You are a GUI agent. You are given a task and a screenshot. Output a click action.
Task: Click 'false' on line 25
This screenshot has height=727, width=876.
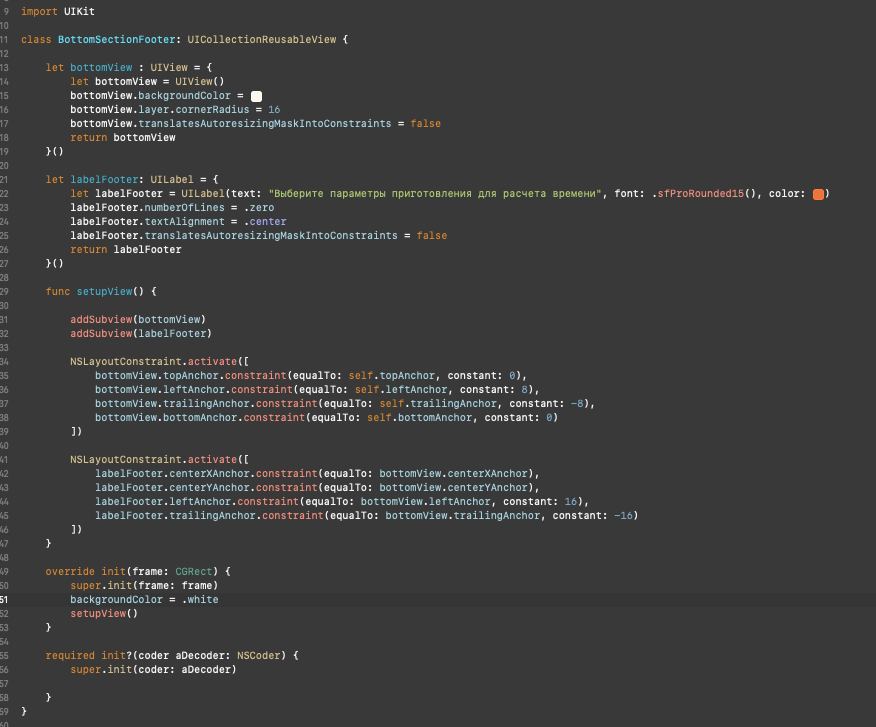pyautogui.click(x=431, y=236)
